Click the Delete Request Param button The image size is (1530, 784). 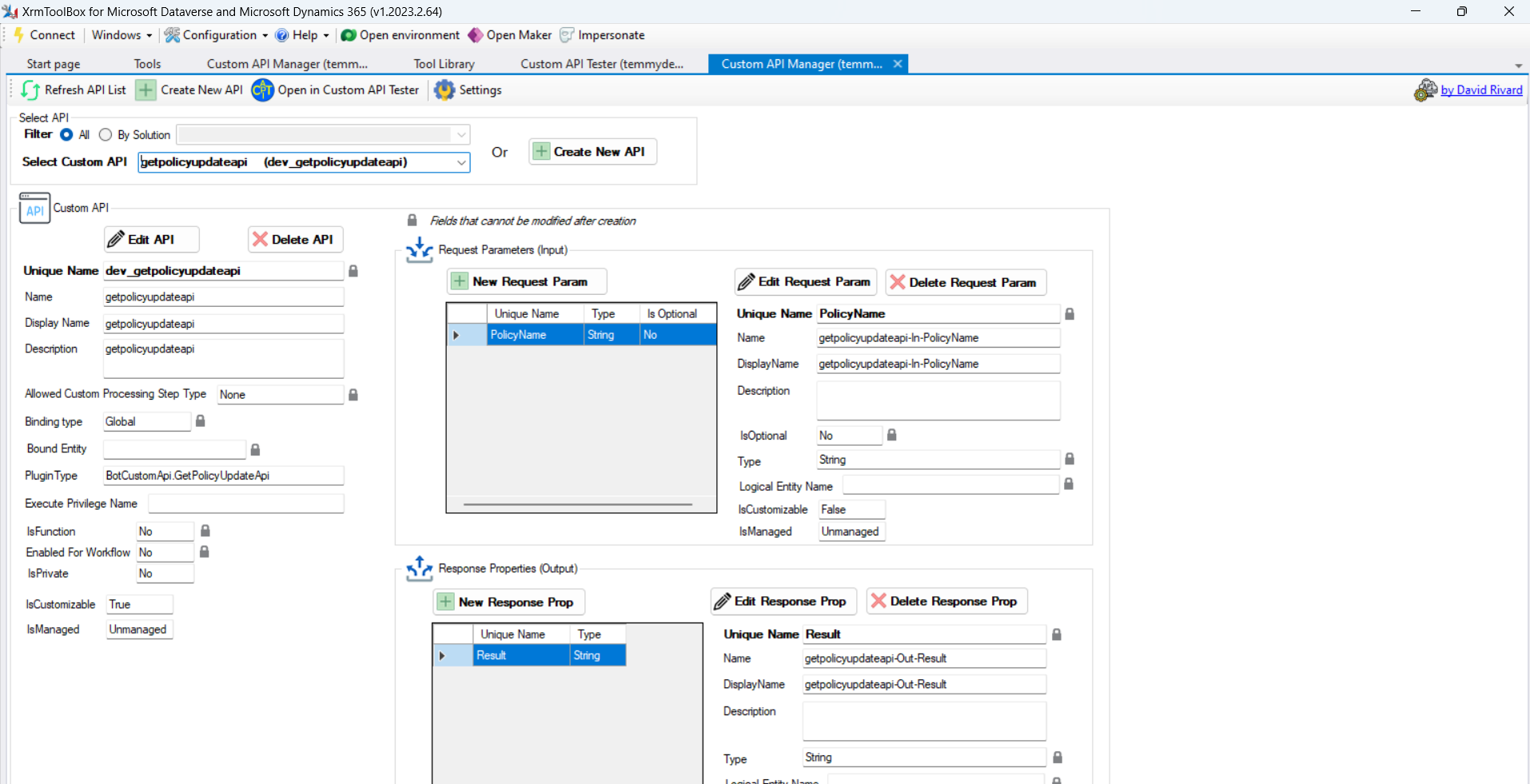coord(966,282)
